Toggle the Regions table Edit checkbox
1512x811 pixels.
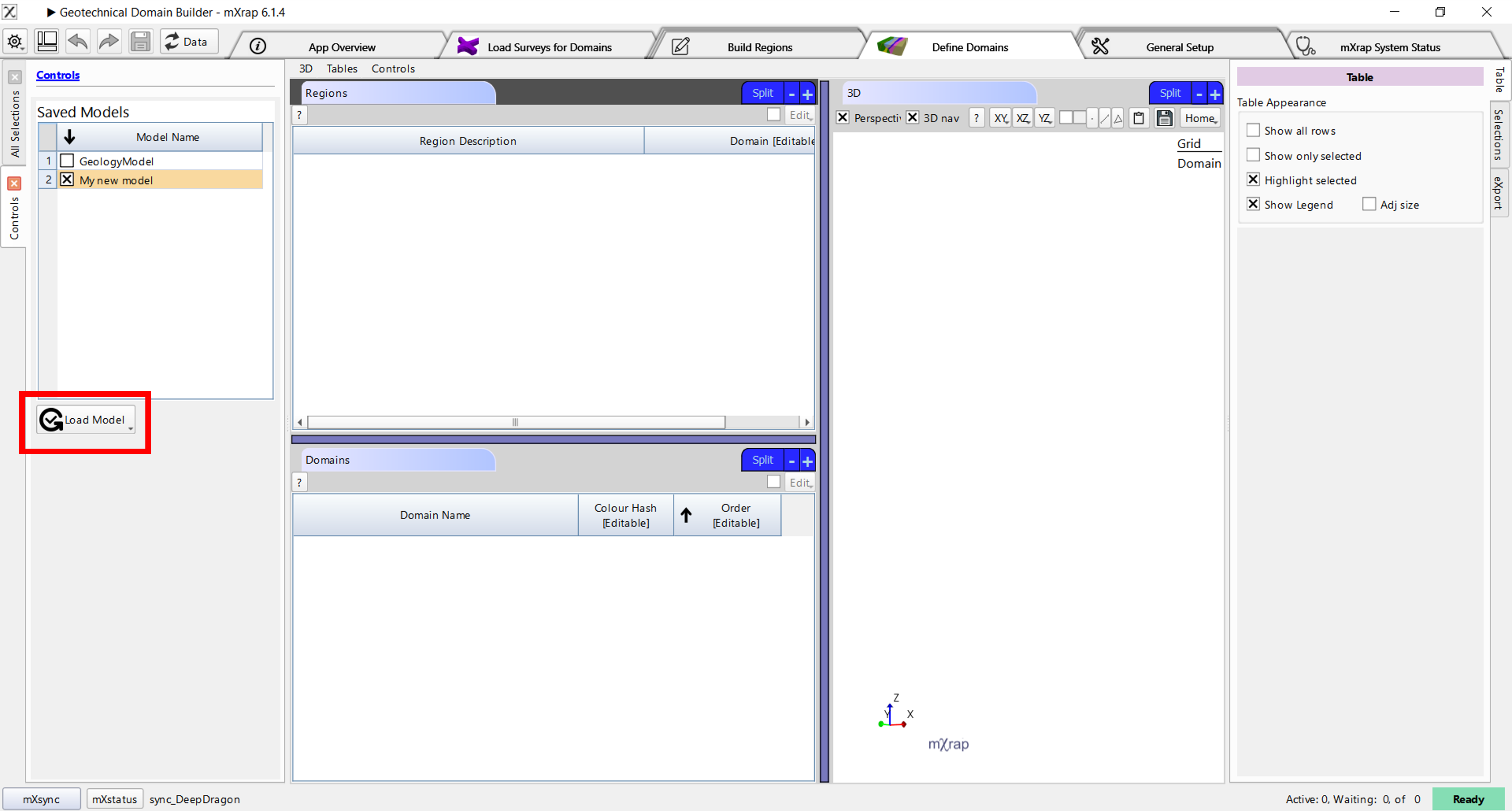(x=774, y=115)
